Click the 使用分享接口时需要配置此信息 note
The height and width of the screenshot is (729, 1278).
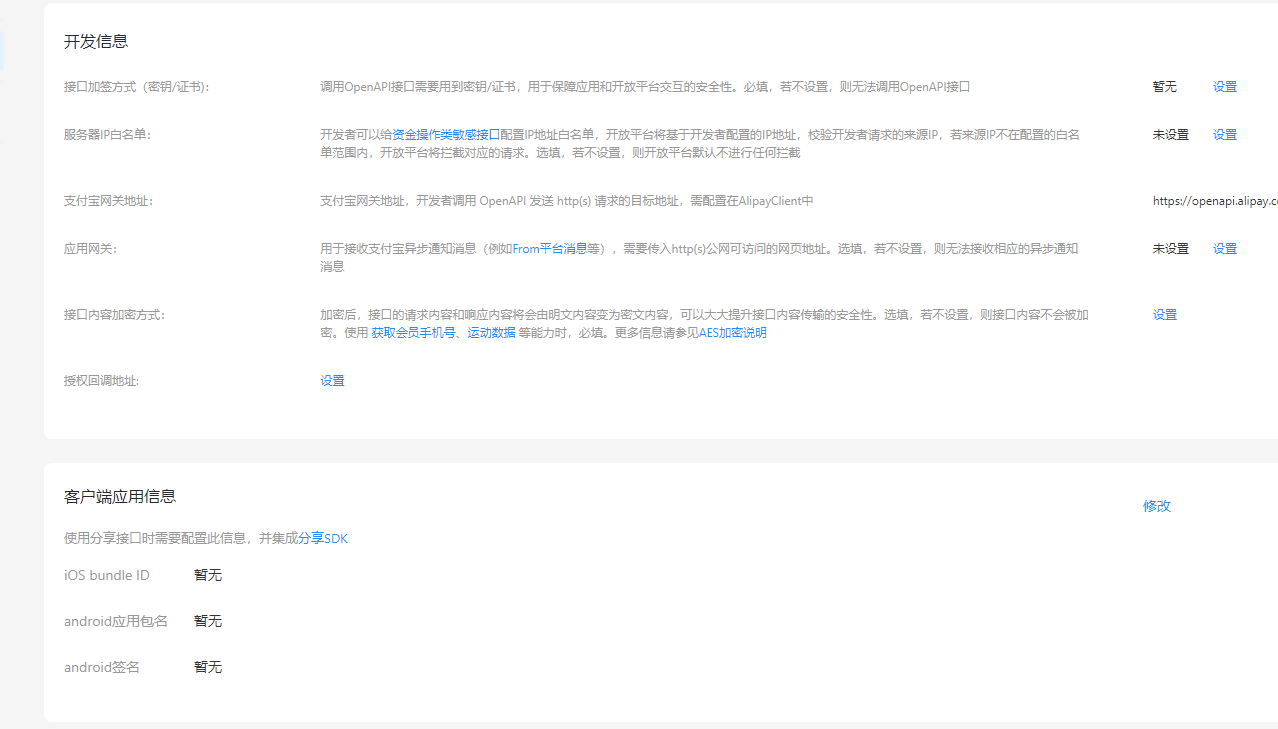click(x=206, y=538)
